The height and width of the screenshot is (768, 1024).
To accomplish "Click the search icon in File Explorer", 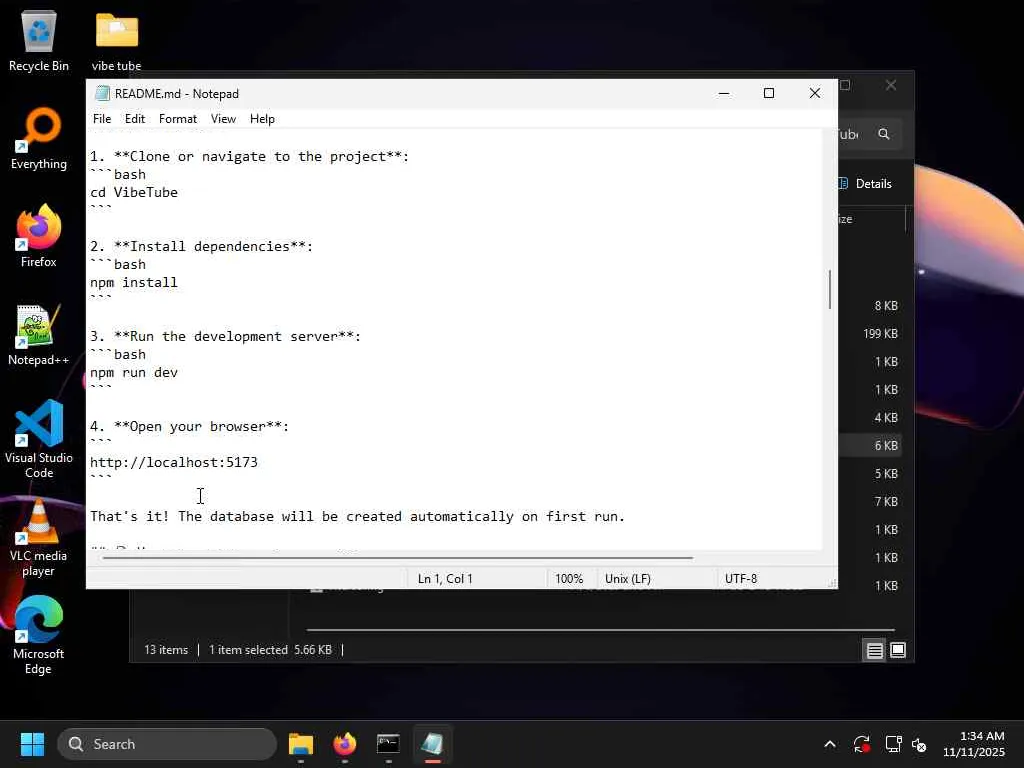I will [884, 134].
